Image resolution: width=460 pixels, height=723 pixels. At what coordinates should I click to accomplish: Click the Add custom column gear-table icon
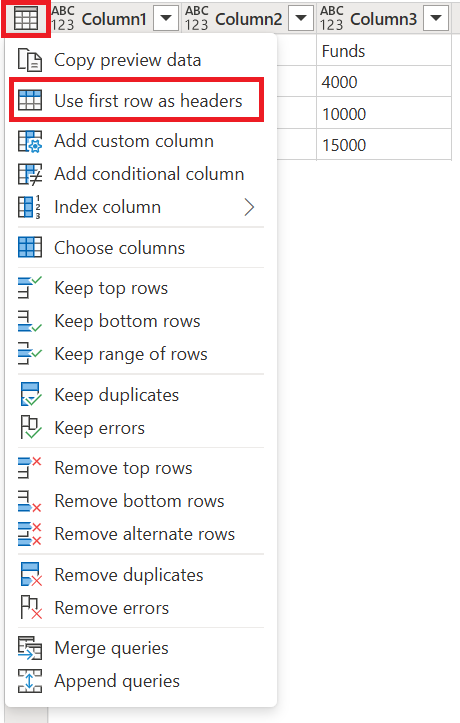[x=30, y=141]
